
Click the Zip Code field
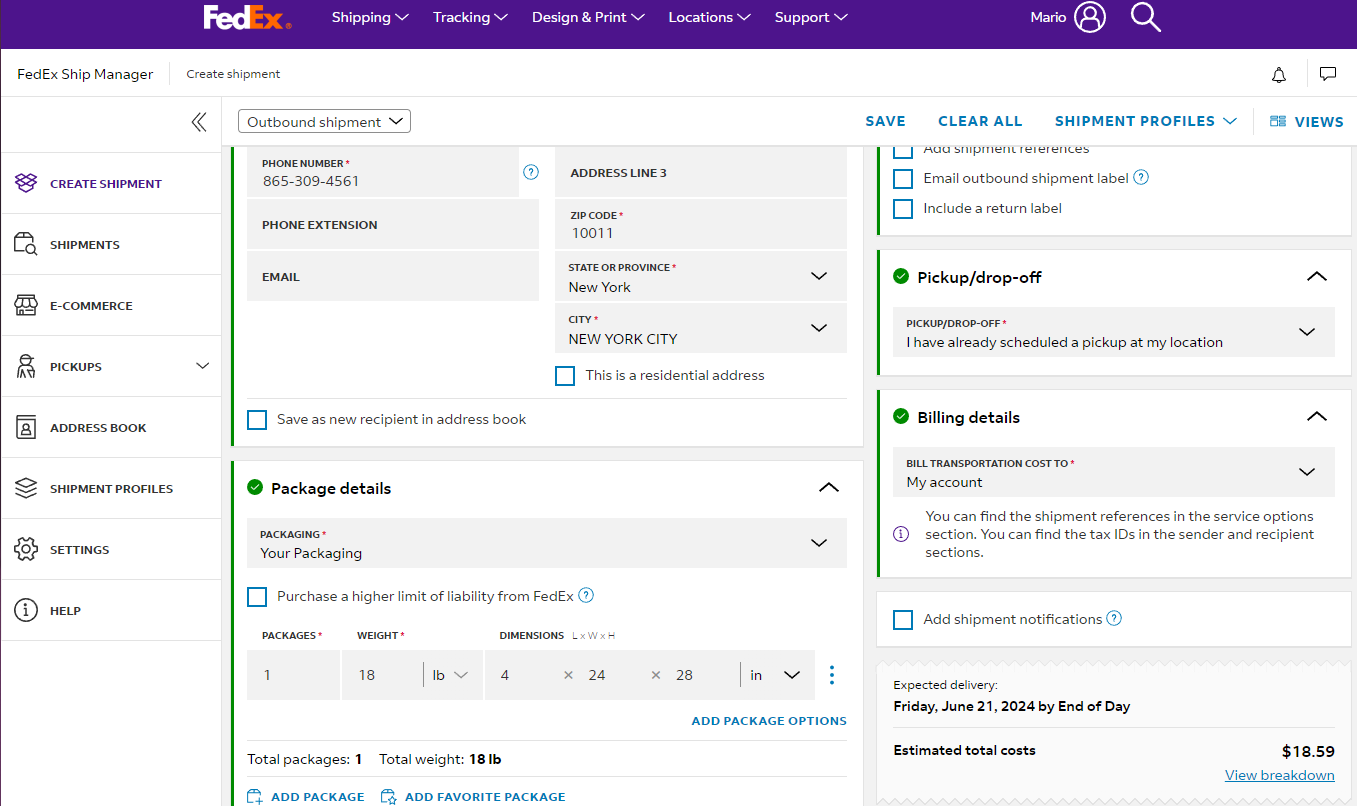[x=701, y=224]
